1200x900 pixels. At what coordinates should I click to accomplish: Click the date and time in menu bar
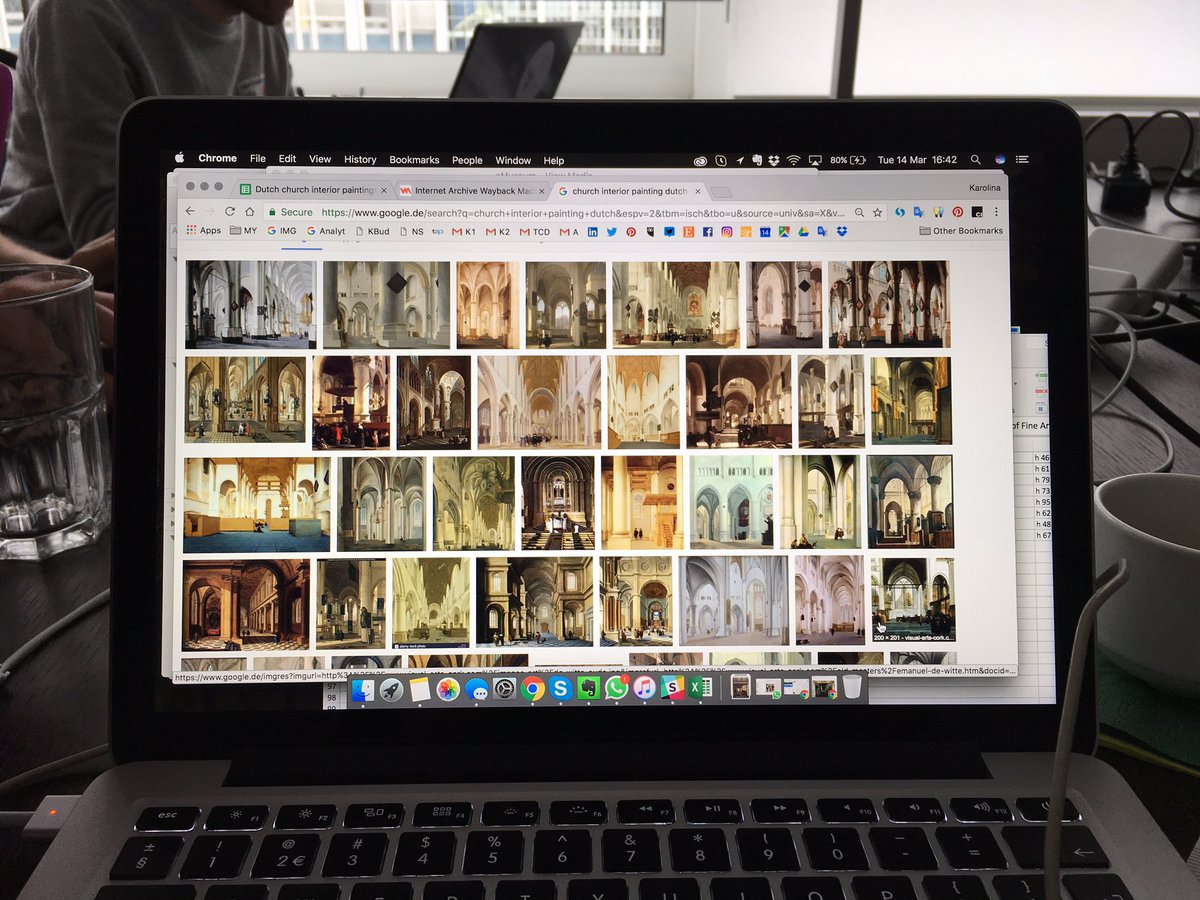(x=917, y=160)
